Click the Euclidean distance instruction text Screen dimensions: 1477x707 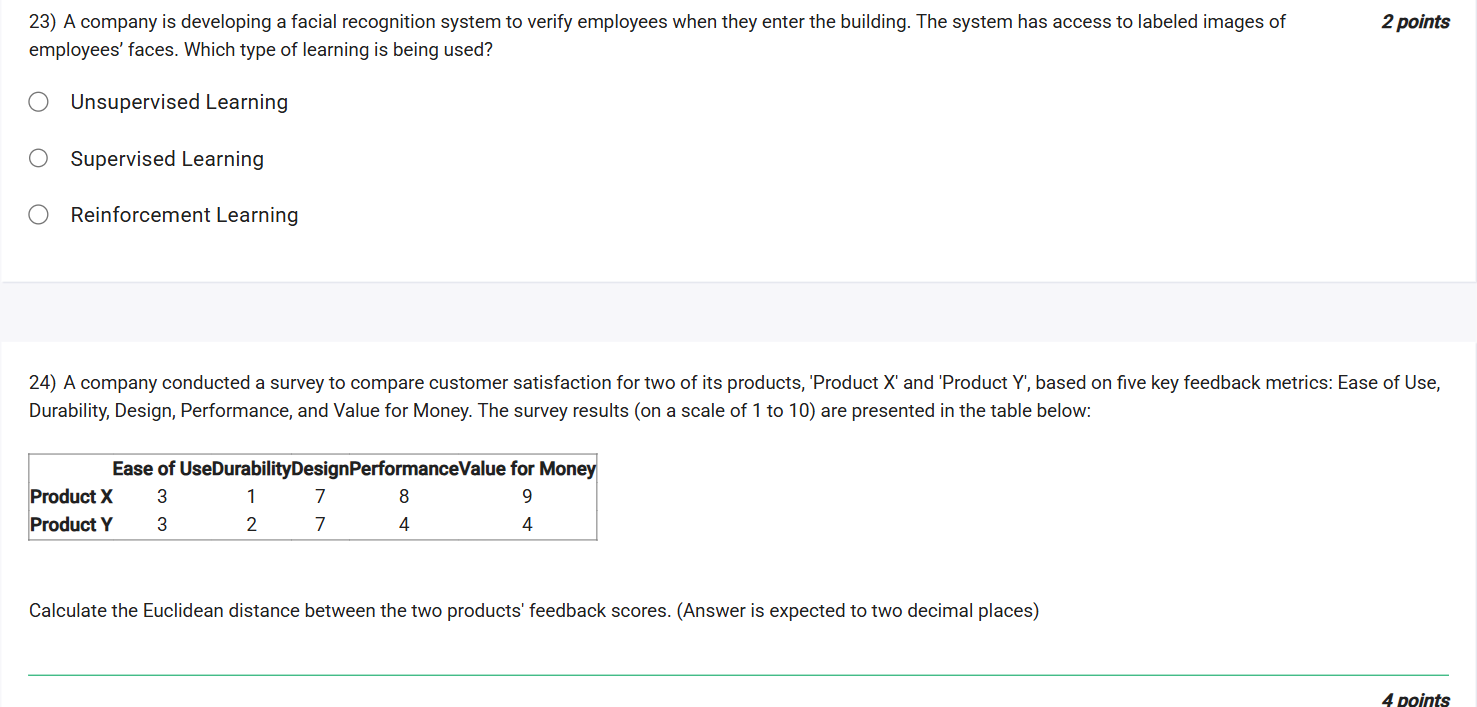coord(534,610)
